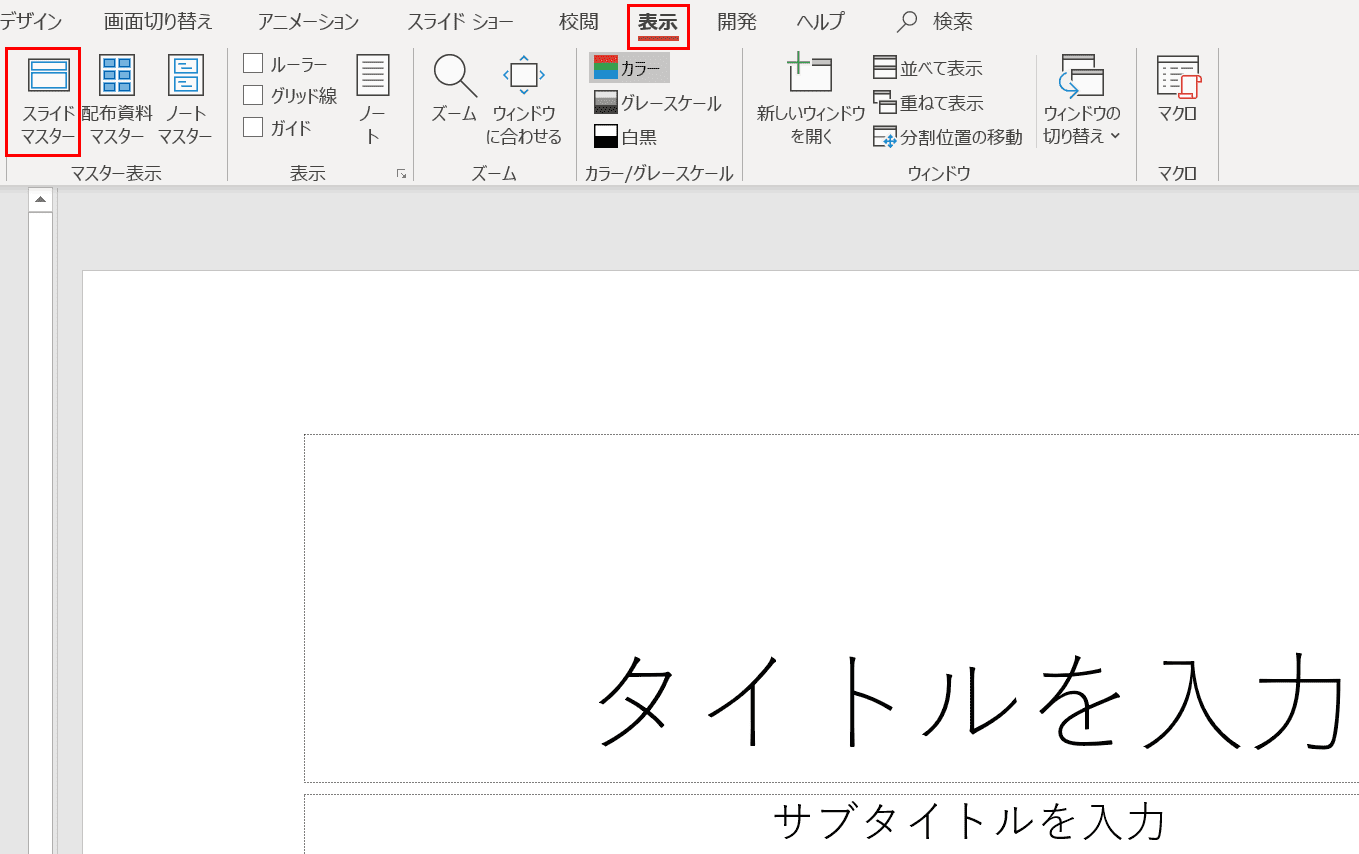Enable the Ruler (ルーラー) checkbox

pyautogui.click(x=253, y=64)
